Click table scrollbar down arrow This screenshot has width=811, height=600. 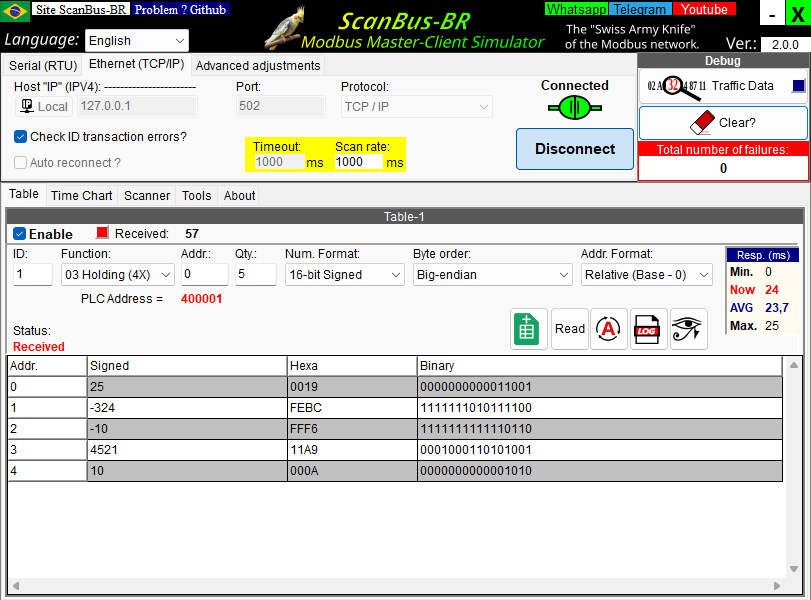pyautogui.click(x=793, y=569)
